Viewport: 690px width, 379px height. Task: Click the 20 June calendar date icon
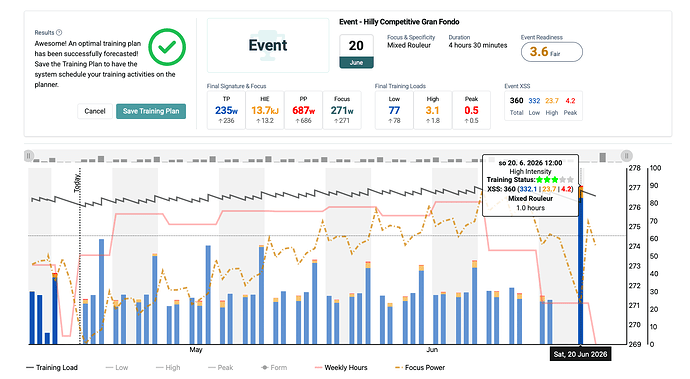[x=356, y=51]
